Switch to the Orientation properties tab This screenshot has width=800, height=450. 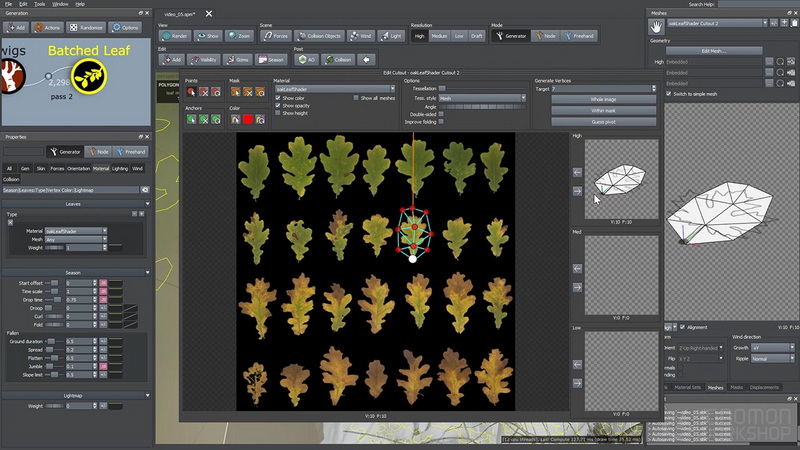point(79,168)
